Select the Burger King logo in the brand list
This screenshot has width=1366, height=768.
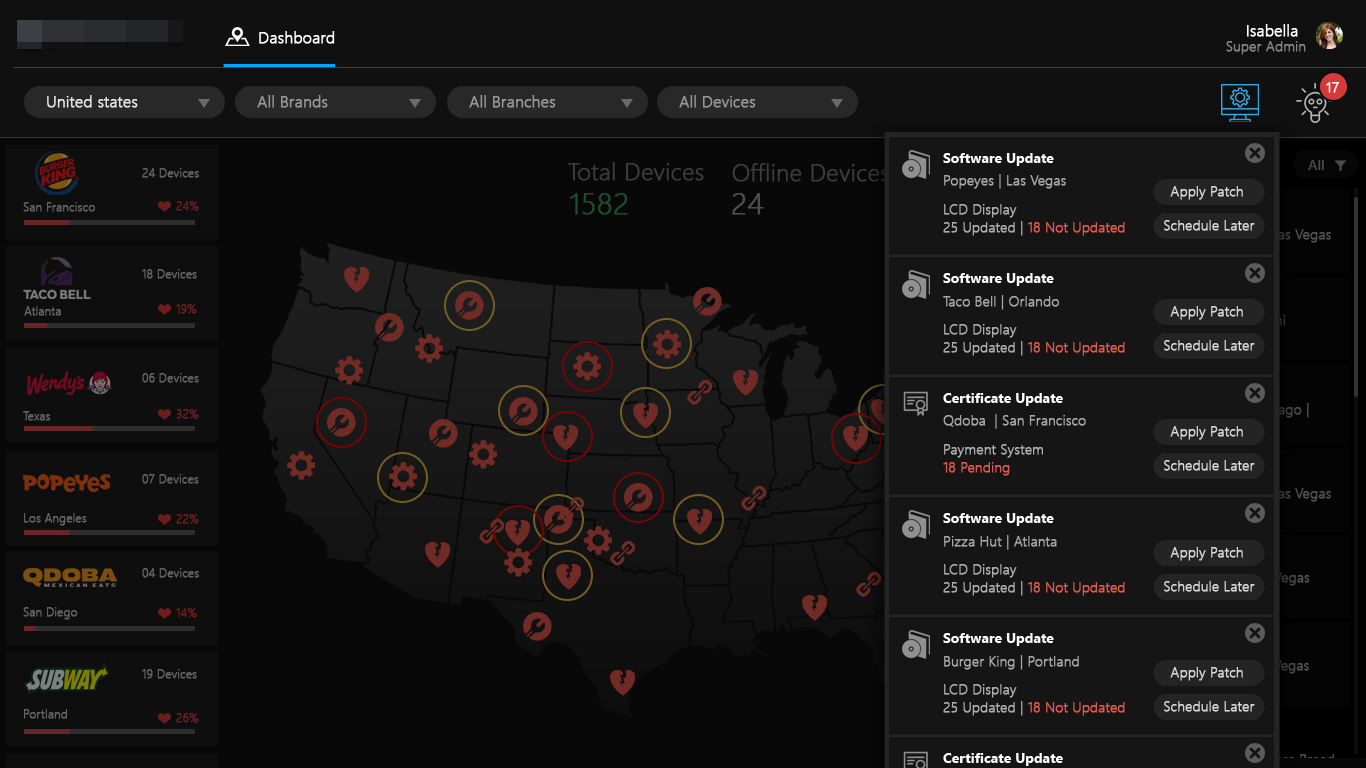[x=57, y=174]
